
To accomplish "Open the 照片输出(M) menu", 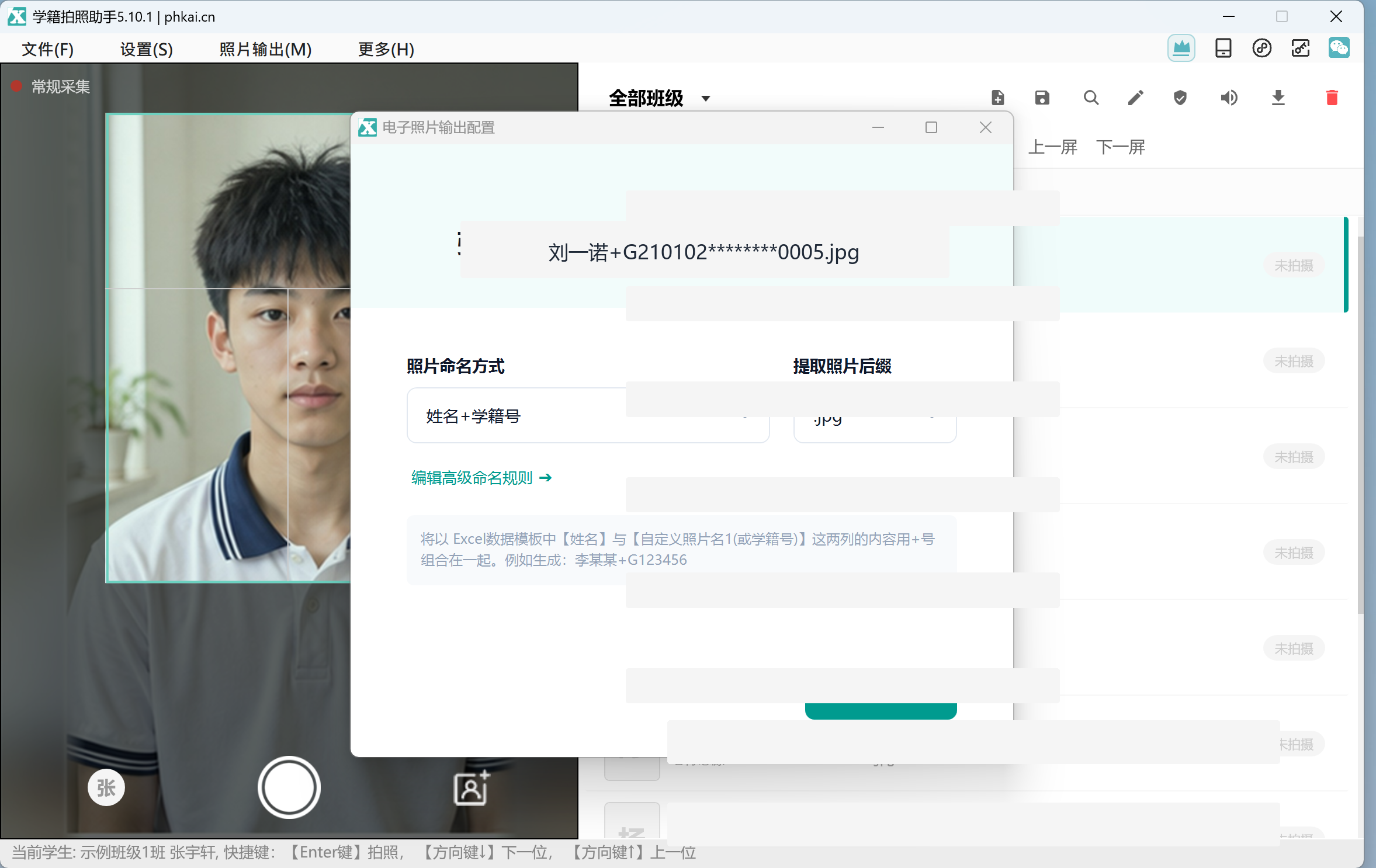I will point(265,49).
